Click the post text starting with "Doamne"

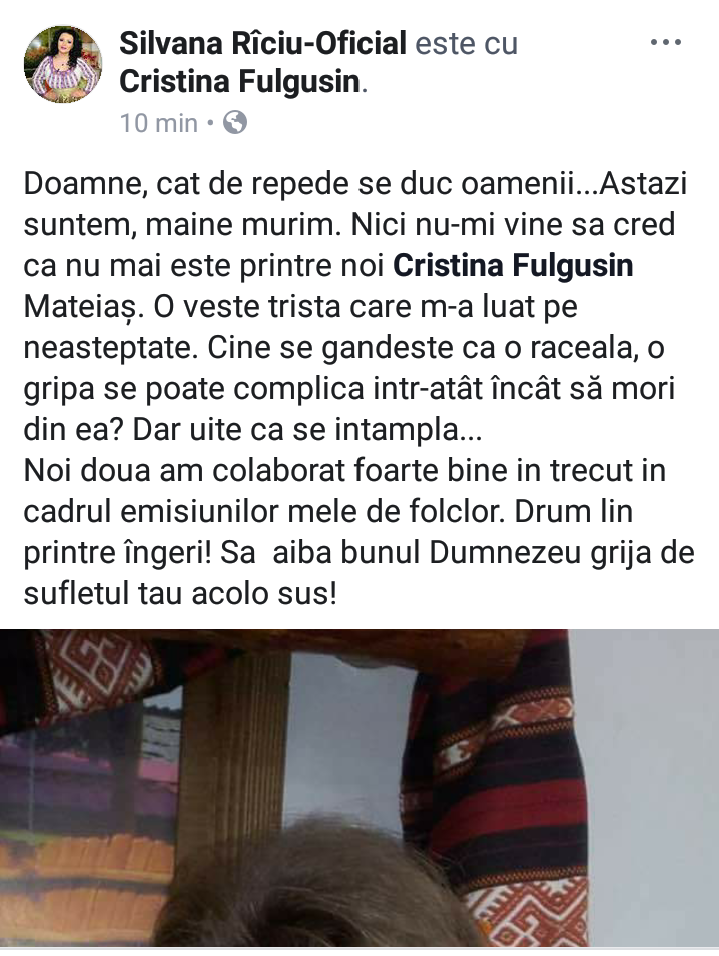(x=359, y=388)
